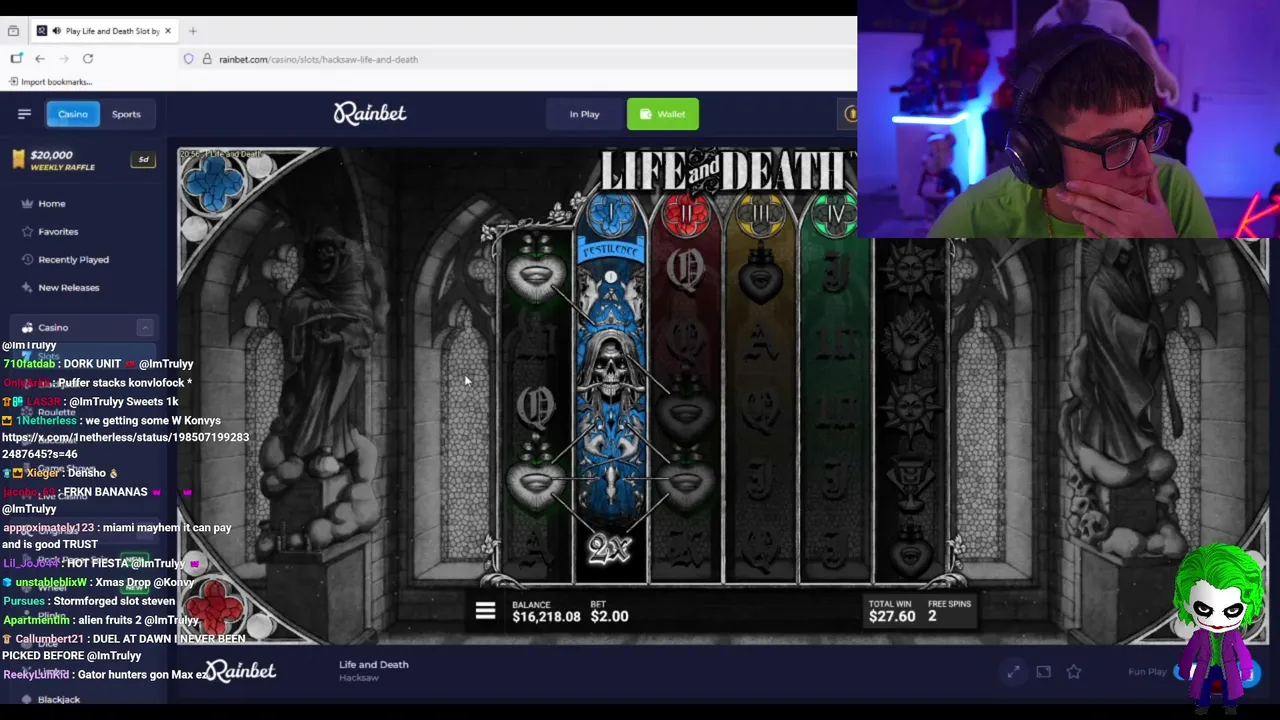Open the Wallet

(x=662, y=114)
